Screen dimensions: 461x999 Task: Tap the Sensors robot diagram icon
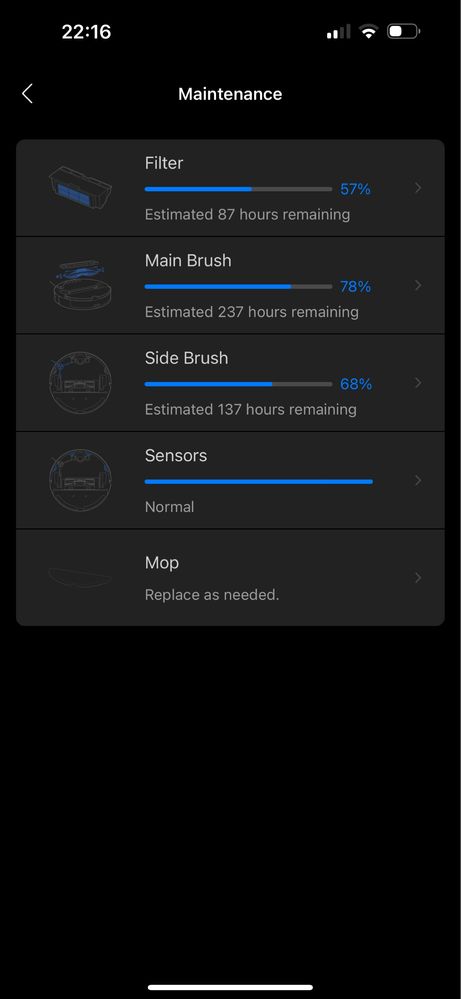click(80, 480)
